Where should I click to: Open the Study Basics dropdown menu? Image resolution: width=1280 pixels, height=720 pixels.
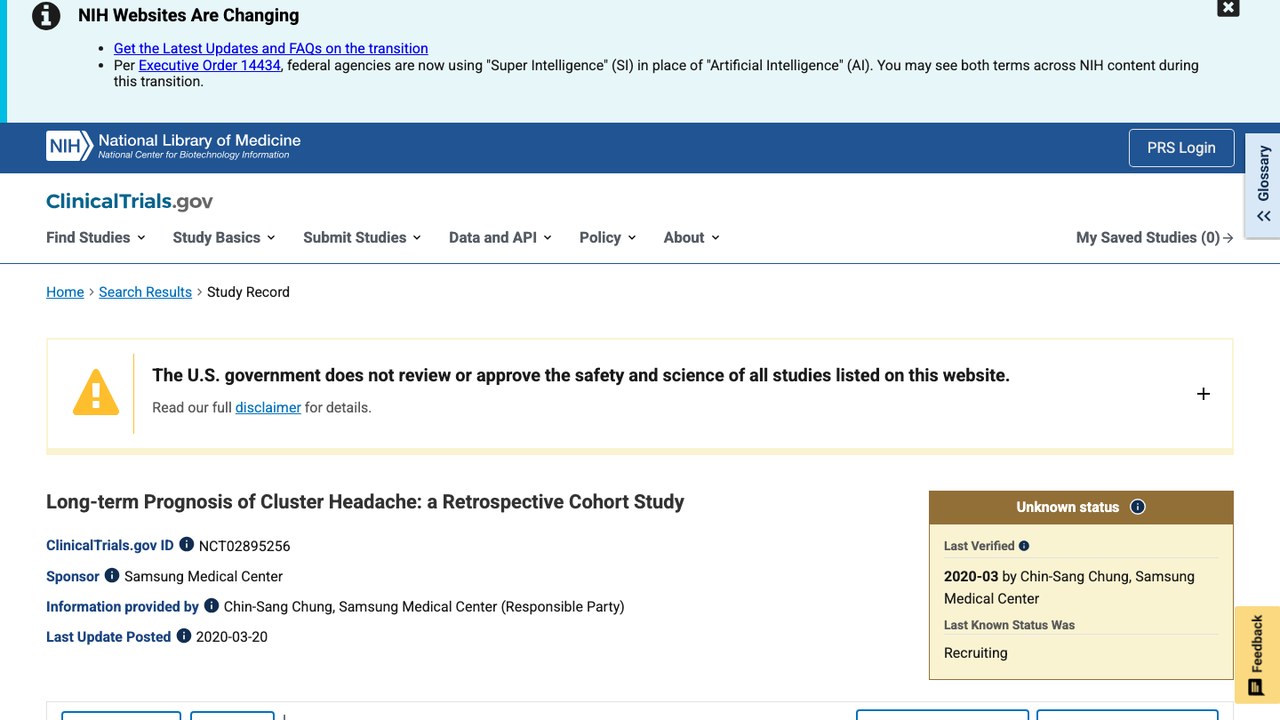click(224, 237)
